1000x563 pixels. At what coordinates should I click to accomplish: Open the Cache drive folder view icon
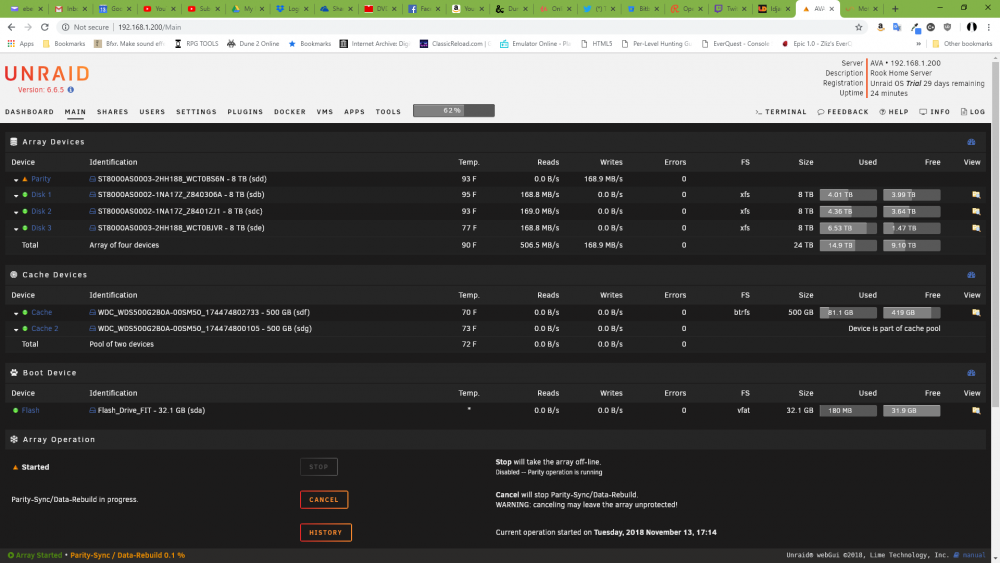click(976, 312)
